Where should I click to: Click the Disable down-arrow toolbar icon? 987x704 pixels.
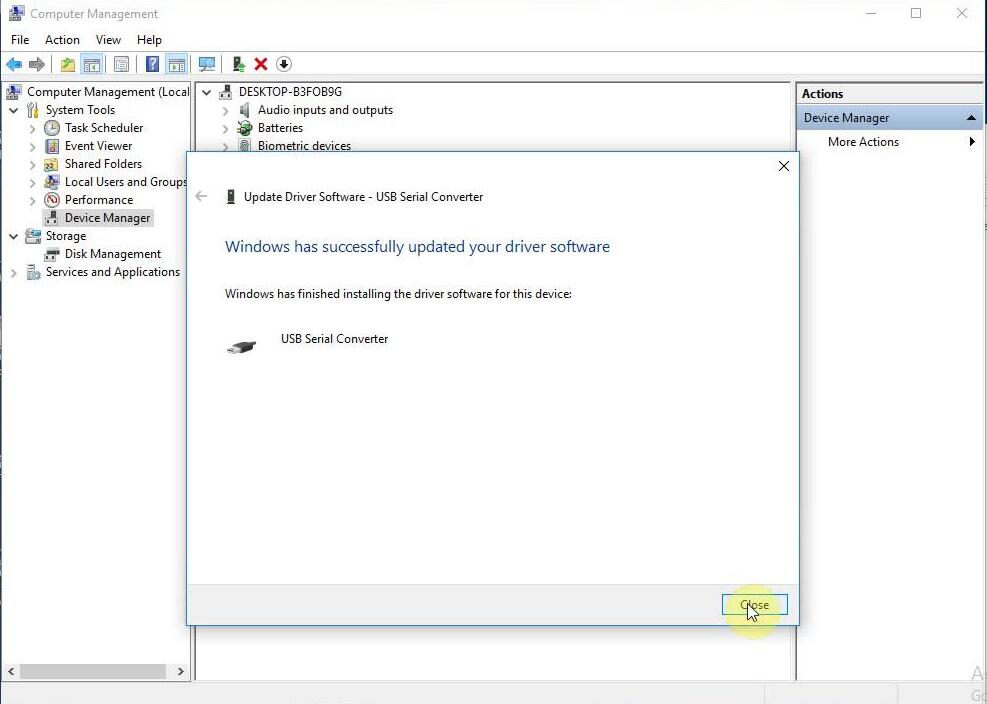[x=284, y=64]
